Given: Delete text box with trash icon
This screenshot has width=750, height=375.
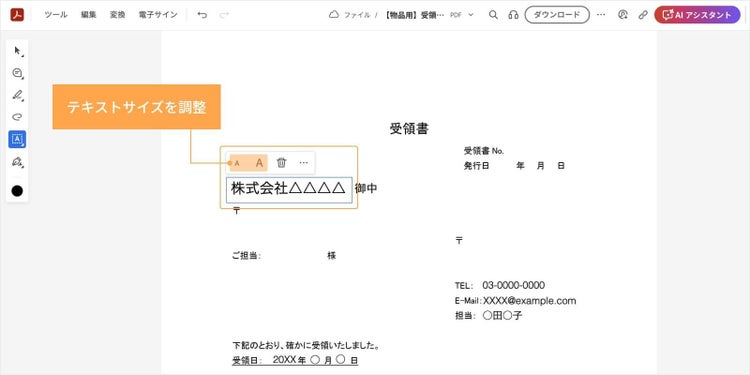Looking at the screenshot, I should point(282,163).
